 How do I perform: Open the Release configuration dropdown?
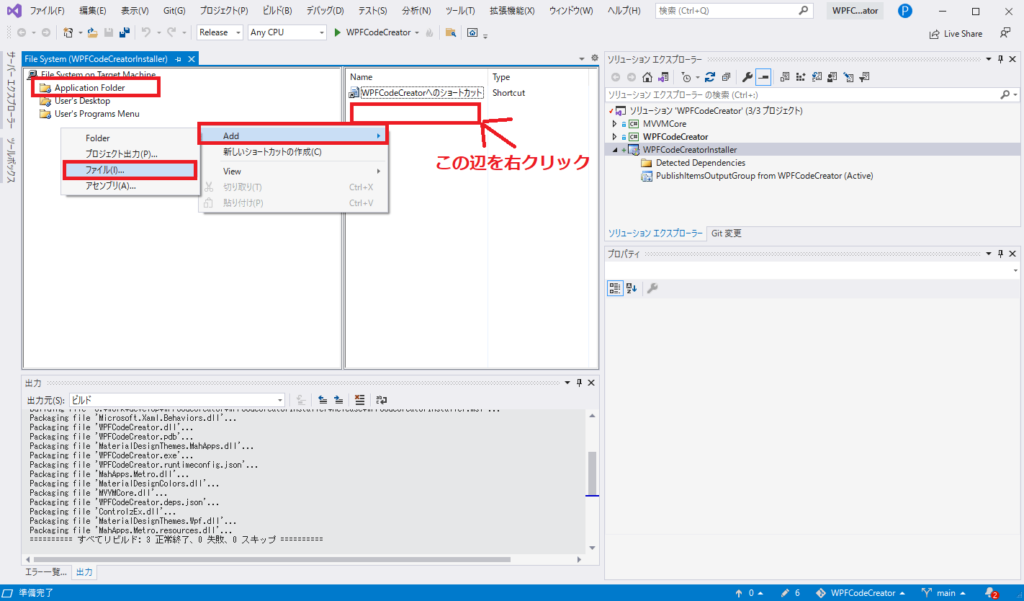(220, 32)
